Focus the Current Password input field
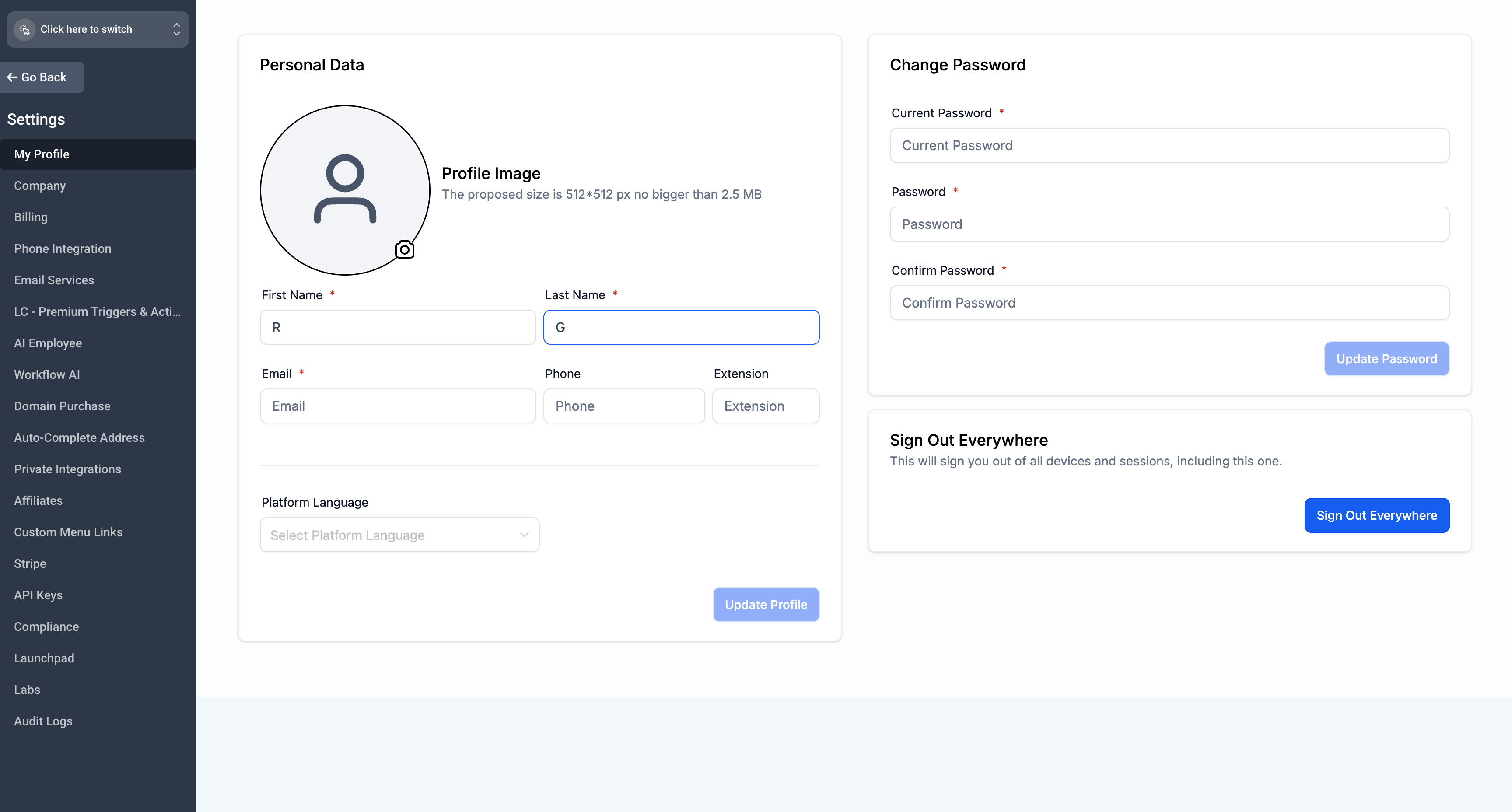This screenshot has height=812, width=1512. coord(1169,145)
